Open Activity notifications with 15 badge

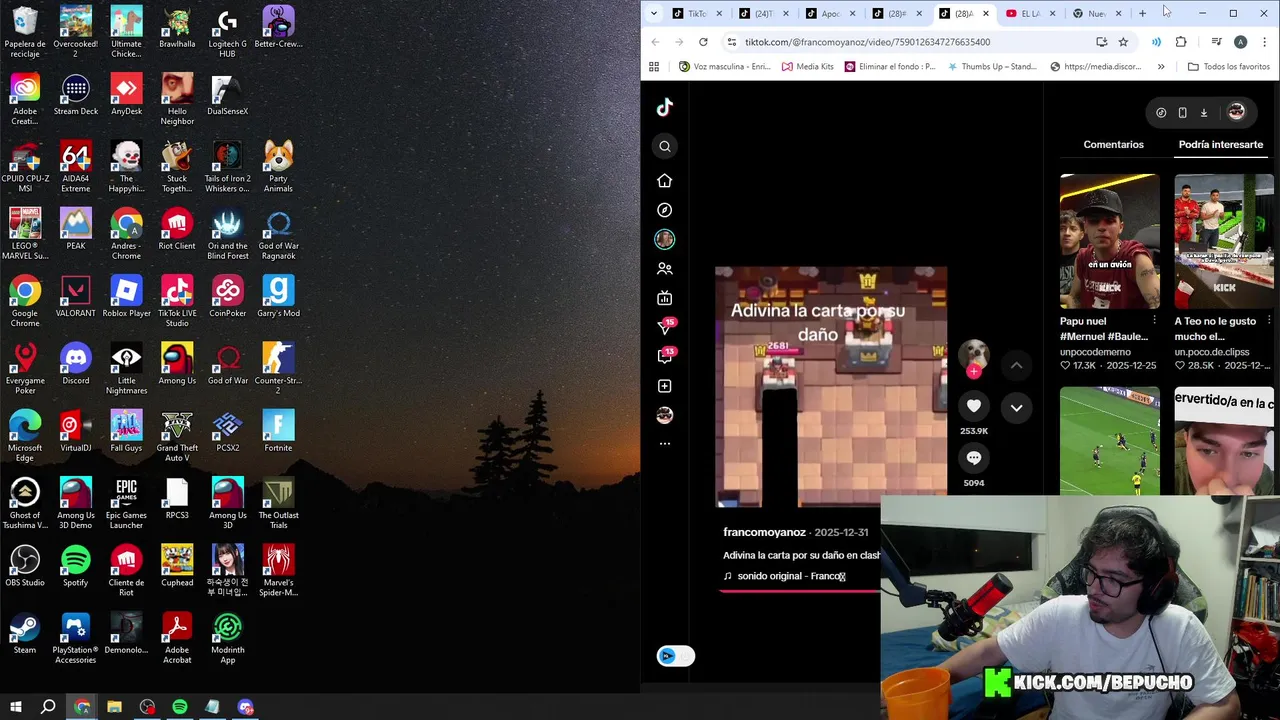[665, 327]
